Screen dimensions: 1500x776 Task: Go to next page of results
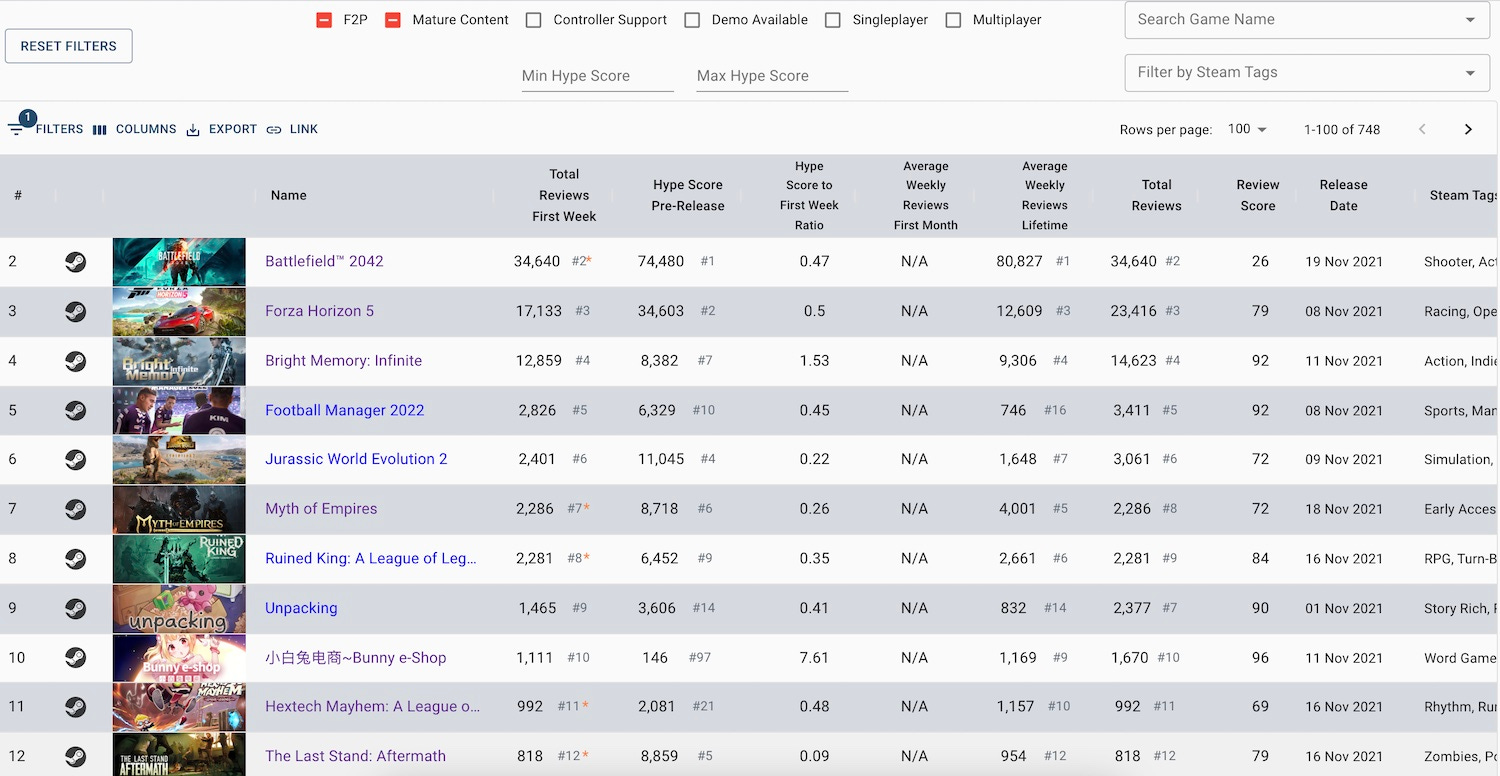1468,129
